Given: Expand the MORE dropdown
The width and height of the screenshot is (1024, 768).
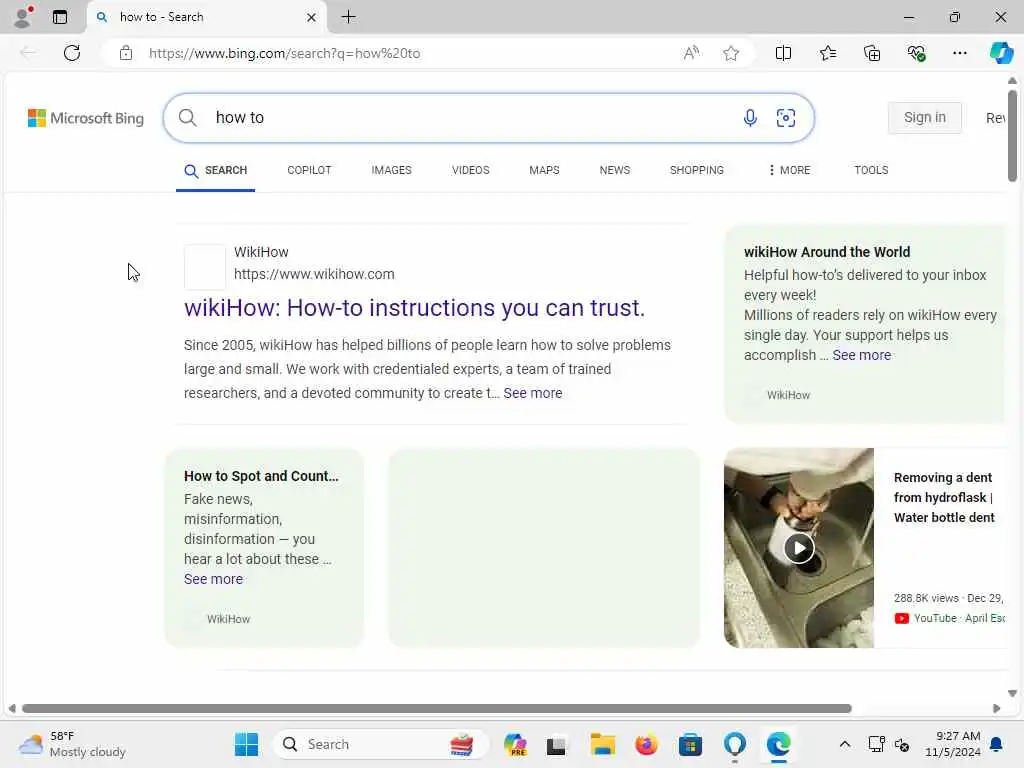Looking at the screenshot, I should (789, 170).
